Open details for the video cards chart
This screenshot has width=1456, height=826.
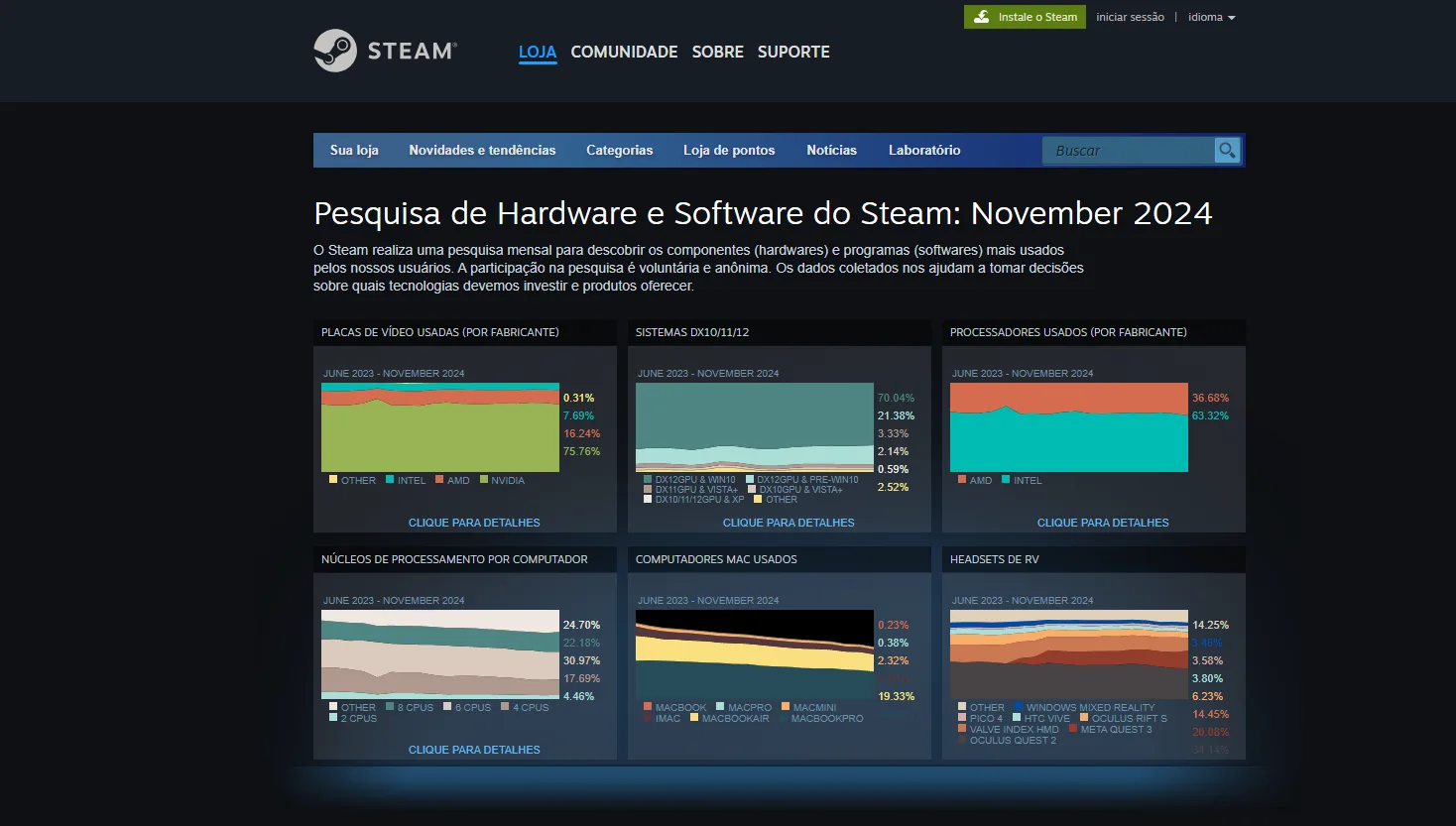click(474, 522)
